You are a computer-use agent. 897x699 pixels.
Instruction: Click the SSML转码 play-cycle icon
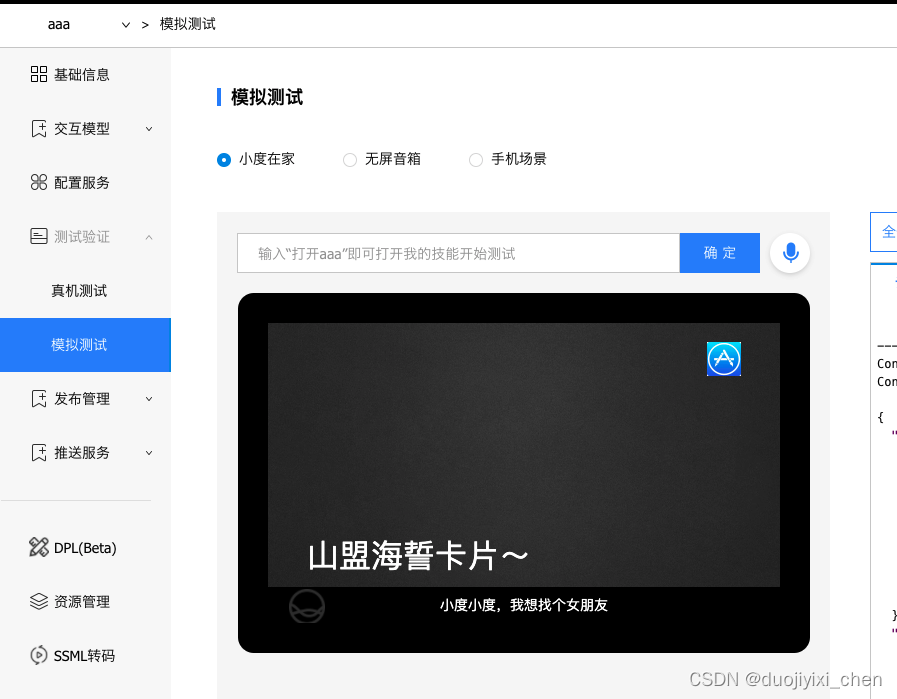[39, 655]
